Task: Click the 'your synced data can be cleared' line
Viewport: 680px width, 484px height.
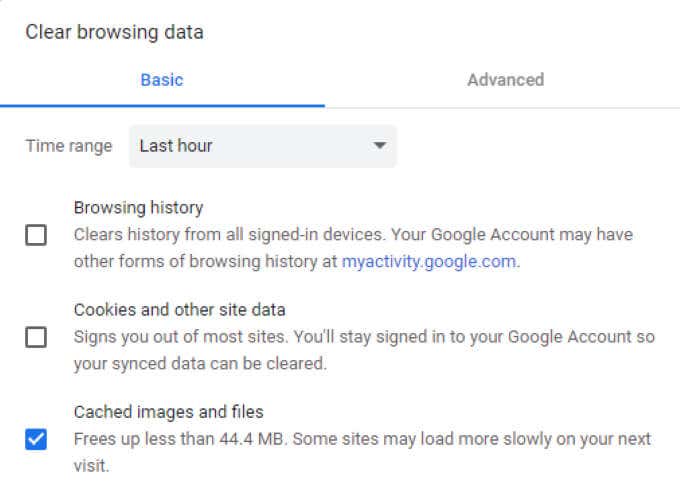Action: click(200, 364)
